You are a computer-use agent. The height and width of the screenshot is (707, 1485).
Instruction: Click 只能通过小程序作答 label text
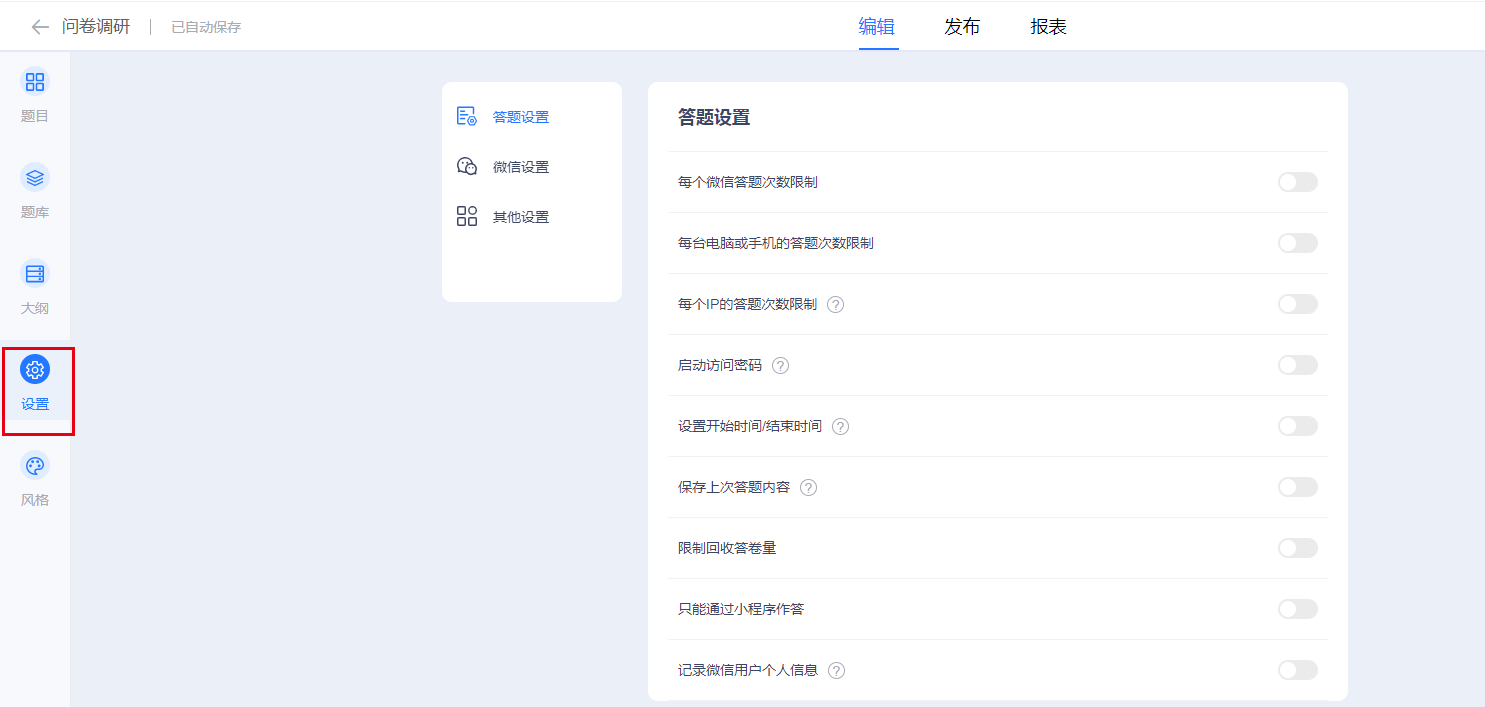(741, 609)
